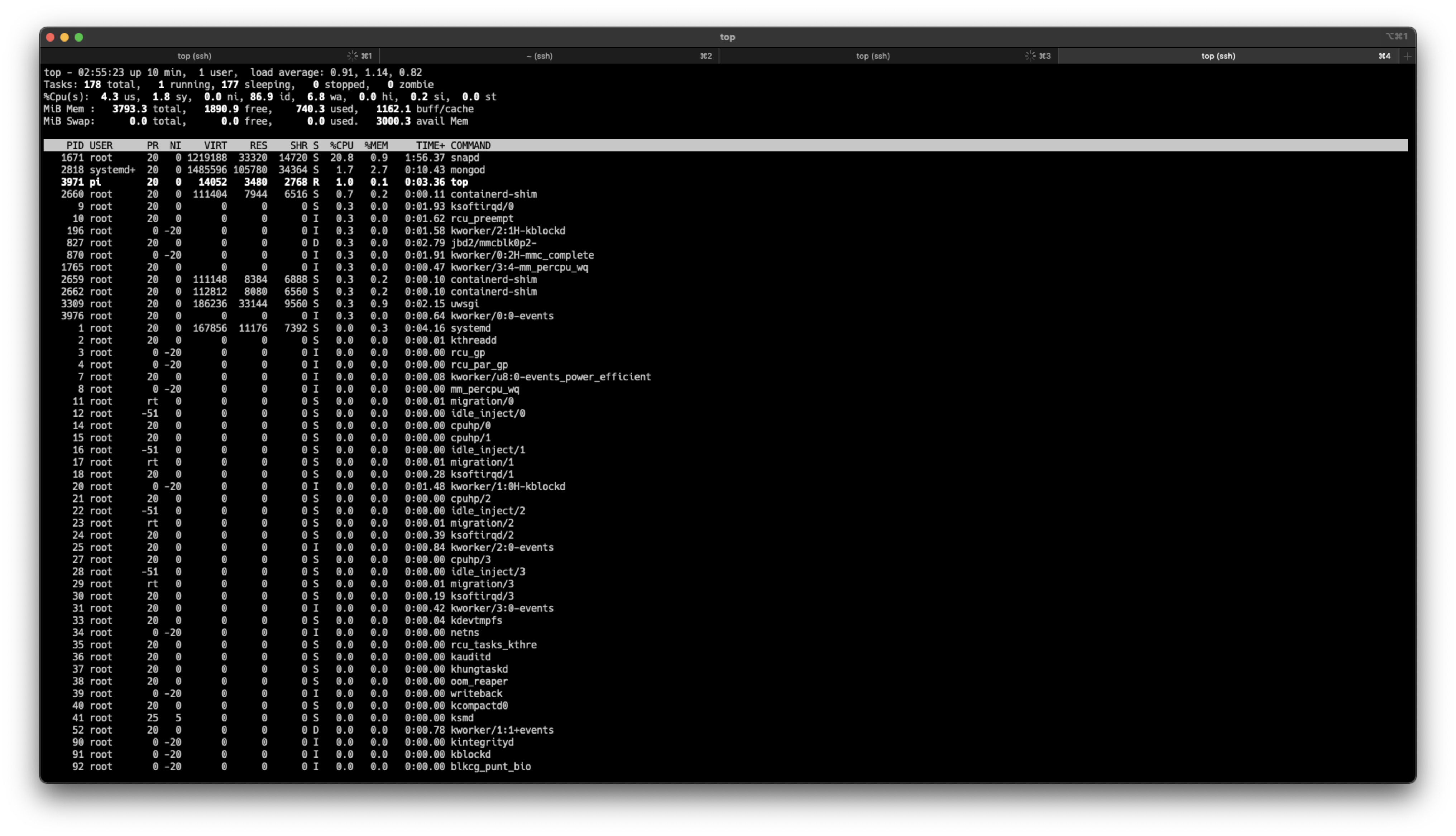Screen dimensions: 1456x836
Task: Select the mongod process row
Action: pyautogui.click(x=726, y=170)
